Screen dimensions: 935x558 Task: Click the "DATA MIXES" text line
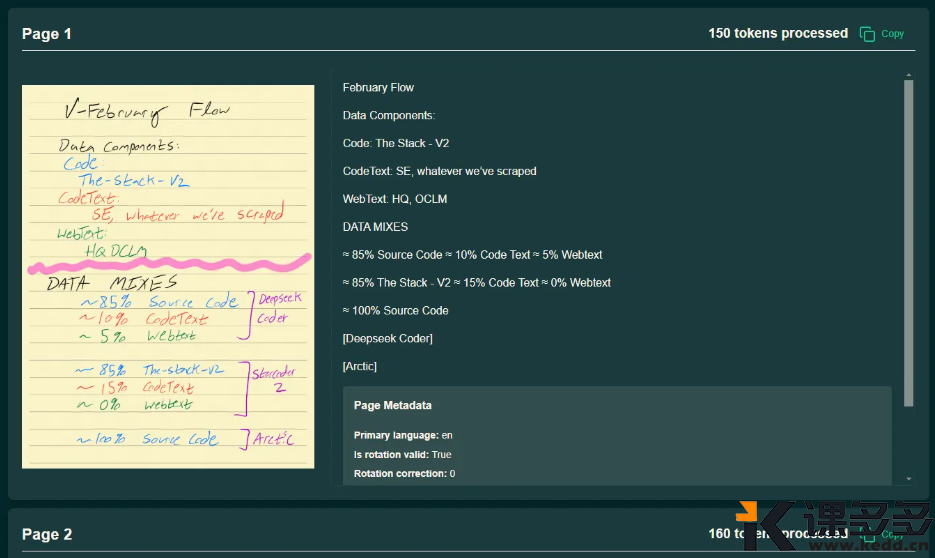(x=375, y=227)
